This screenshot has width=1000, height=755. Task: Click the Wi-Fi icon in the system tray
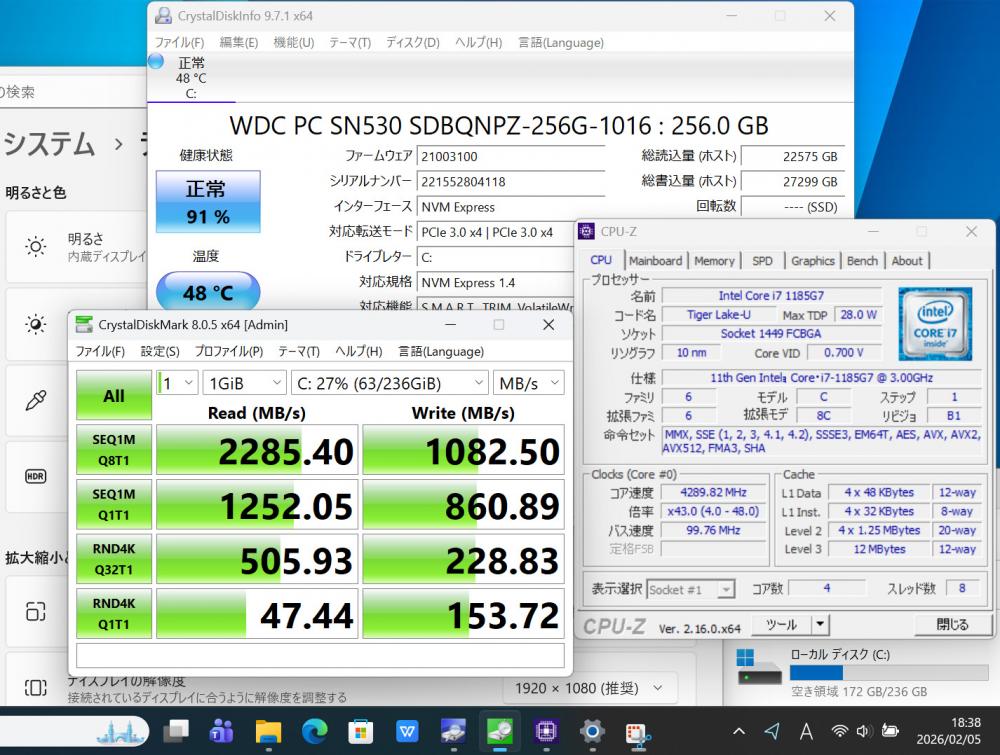(x=841, y=731)
